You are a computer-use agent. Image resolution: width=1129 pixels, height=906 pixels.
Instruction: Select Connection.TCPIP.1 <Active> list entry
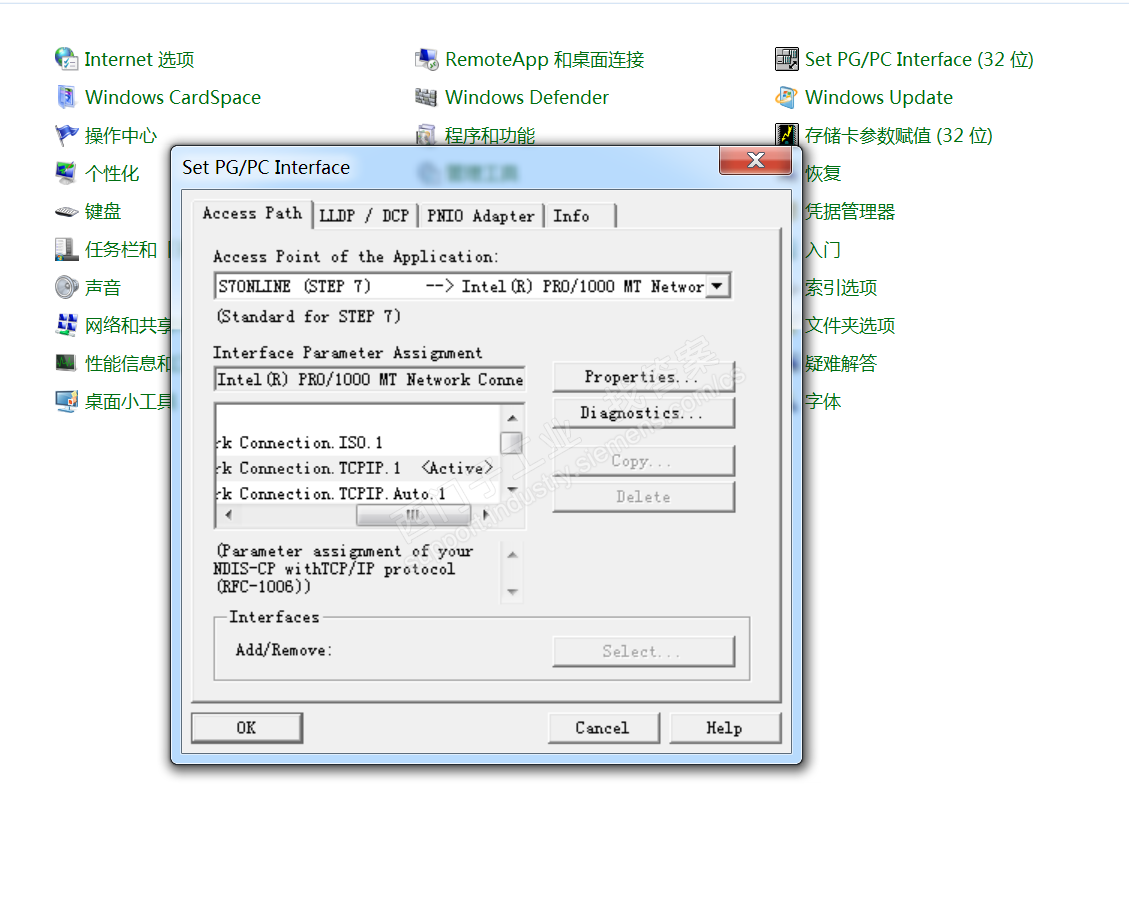358,468
